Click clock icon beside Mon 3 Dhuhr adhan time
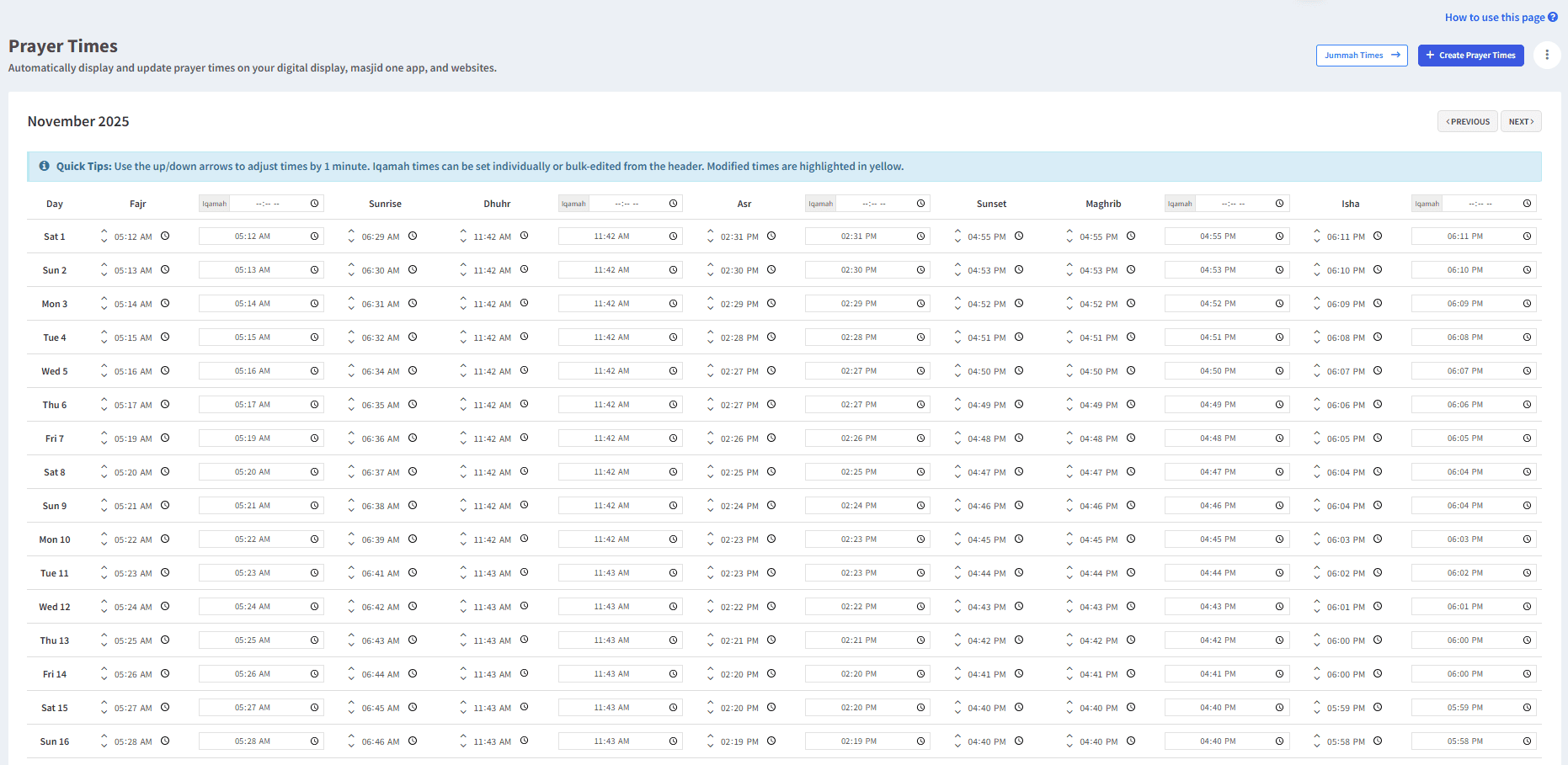 [524, 303]
